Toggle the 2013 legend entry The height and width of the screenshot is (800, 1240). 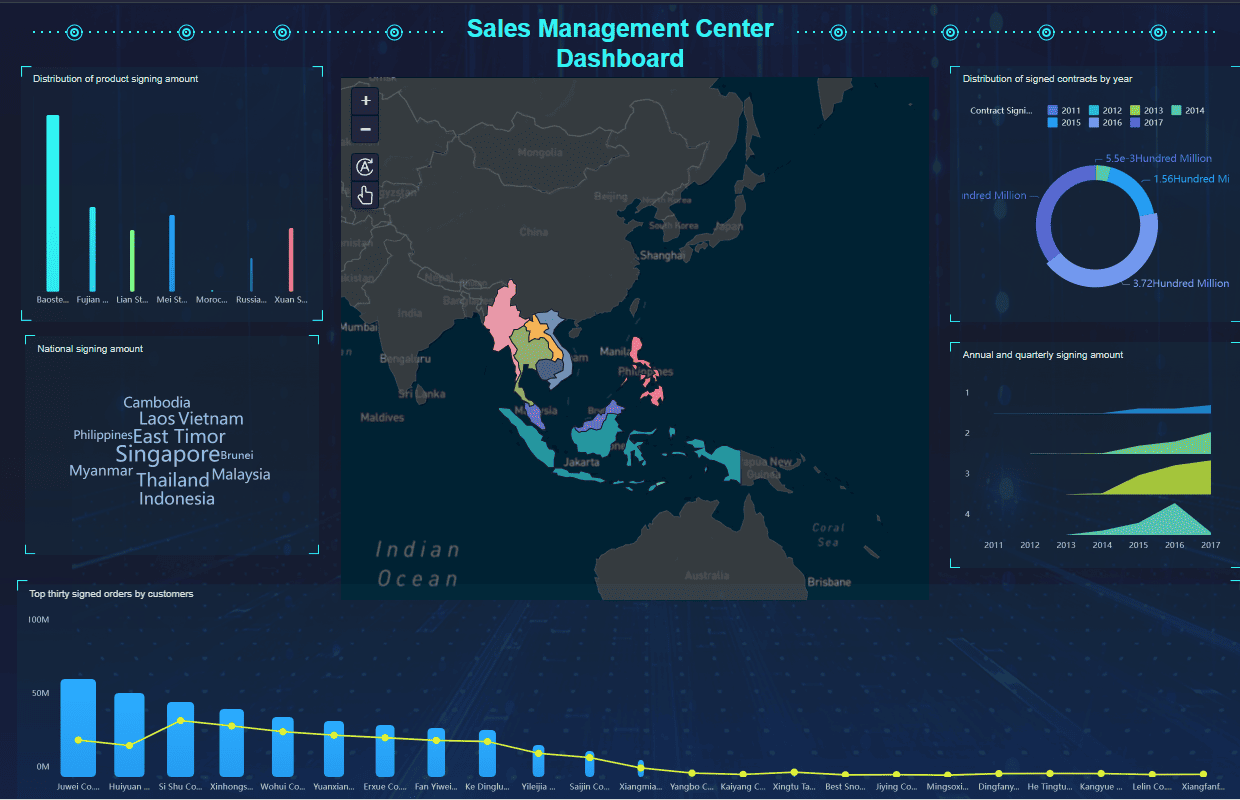1146,110
